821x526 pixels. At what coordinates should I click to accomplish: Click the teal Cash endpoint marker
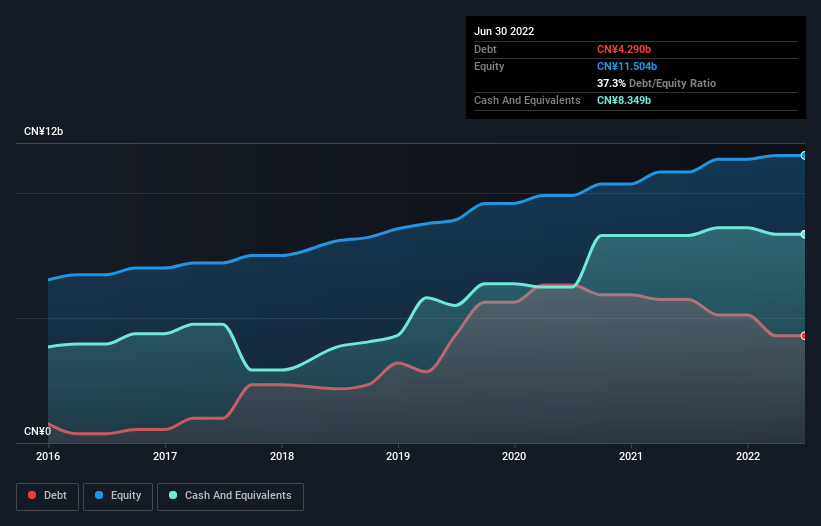804,234
